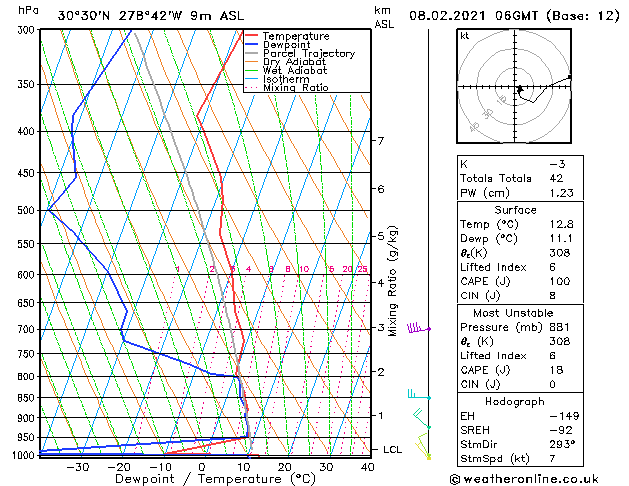The image size is (629, 486).
Task: Select the Wet Adiabat legend entry
Action: click(295, 71)
